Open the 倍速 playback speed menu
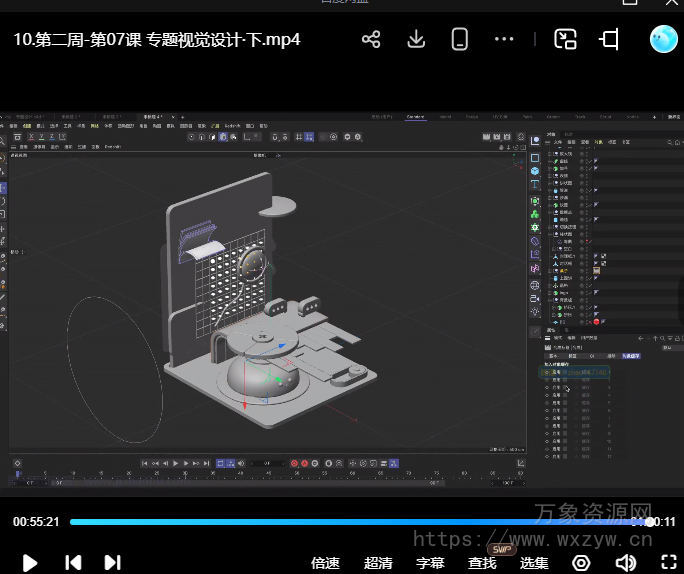This screenshot has width=684, height=574. coord(326,563)
